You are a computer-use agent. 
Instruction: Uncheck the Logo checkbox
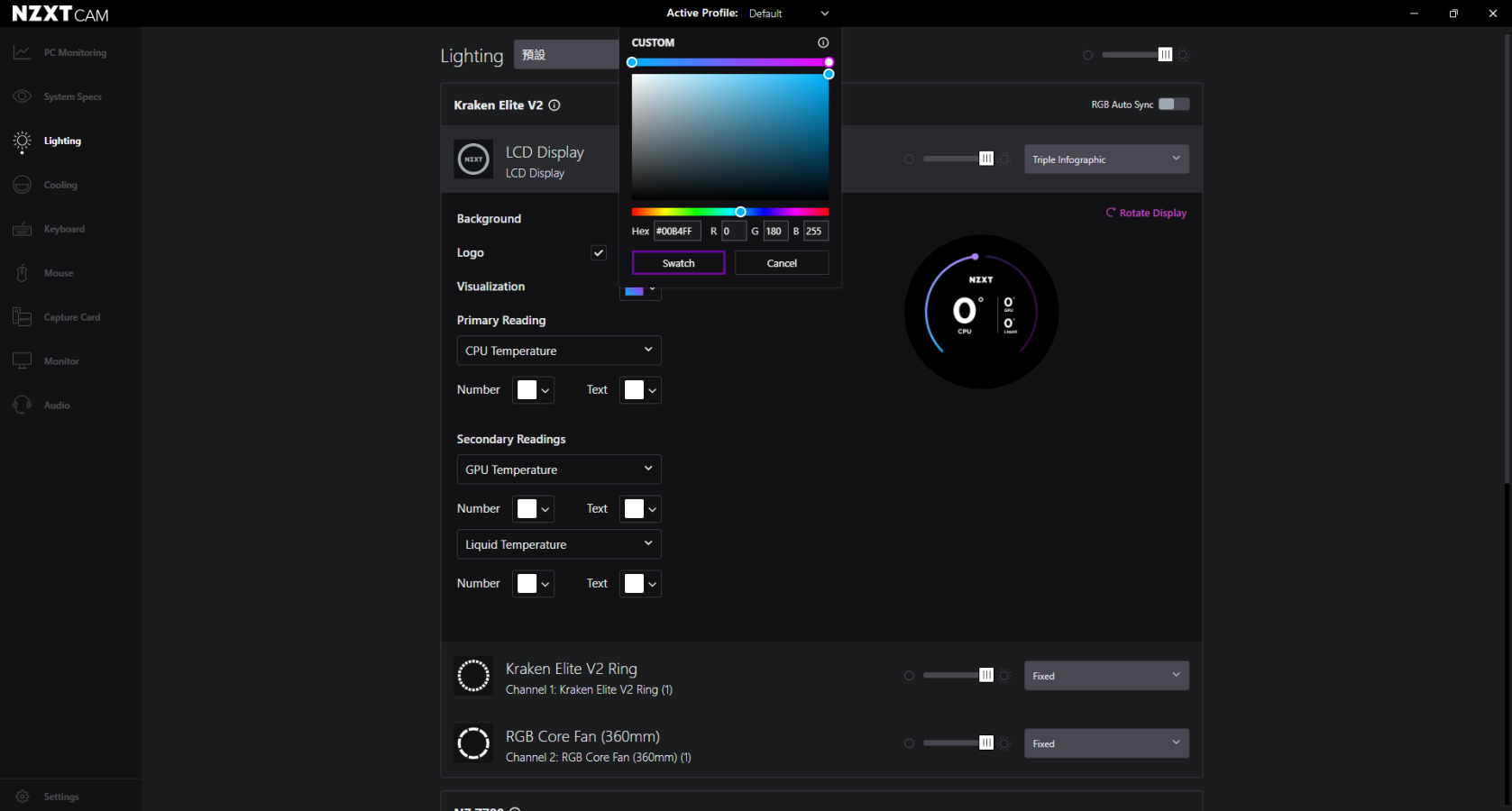tap(598, 253)
